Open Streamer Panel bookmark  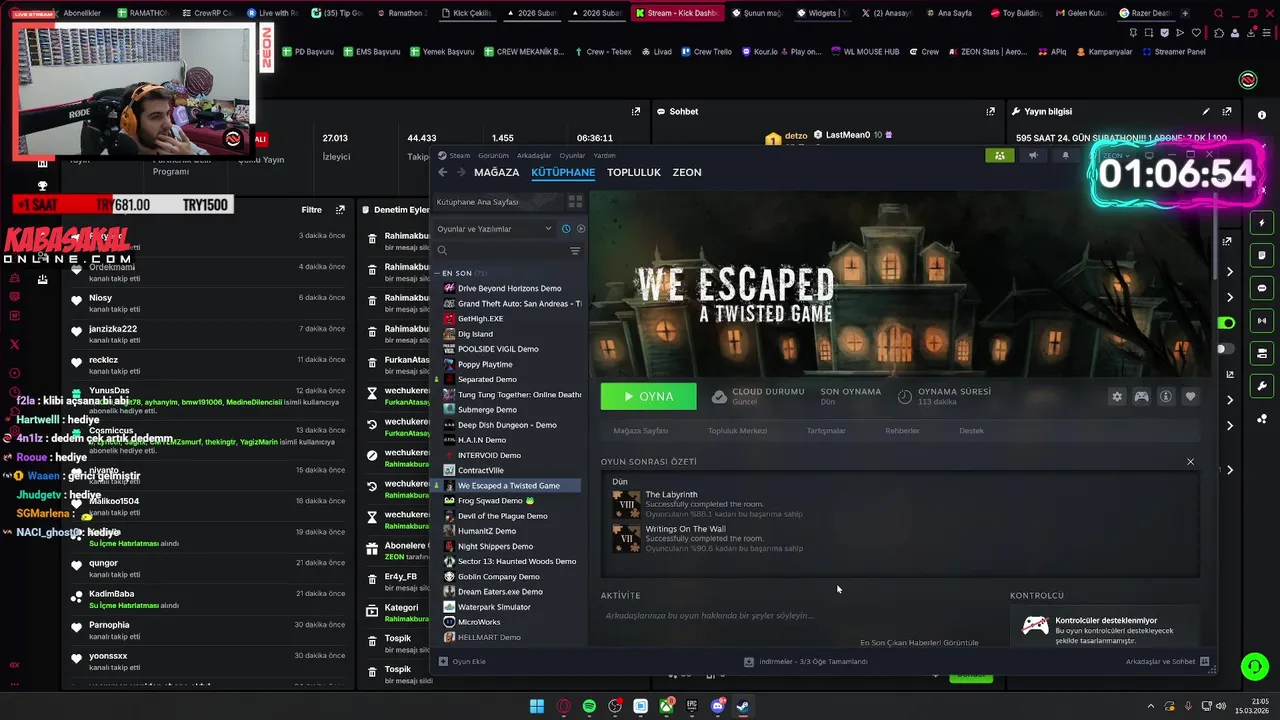1174,51
